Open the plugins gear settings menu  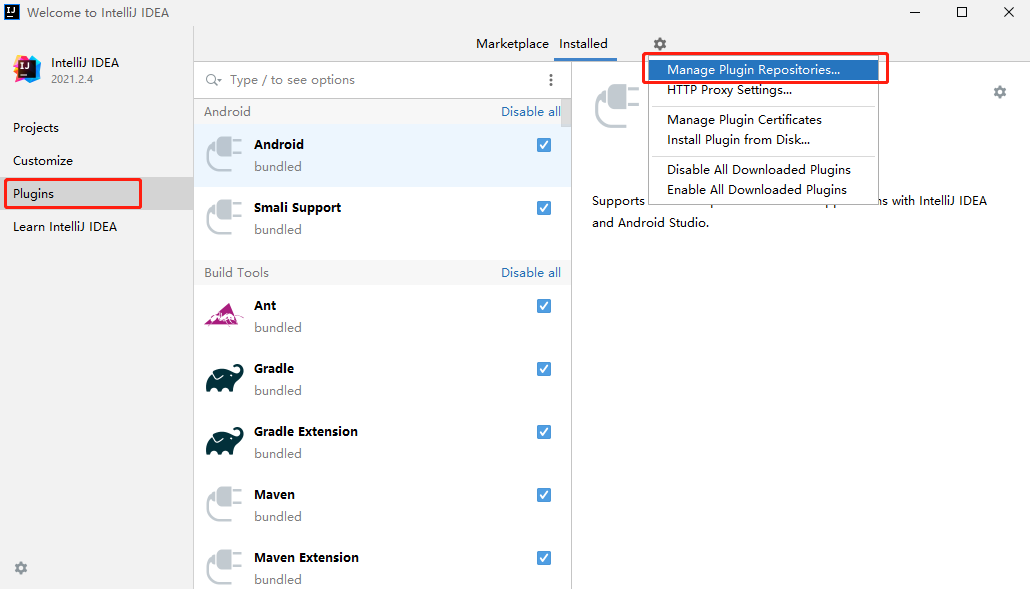coord(660,44)
